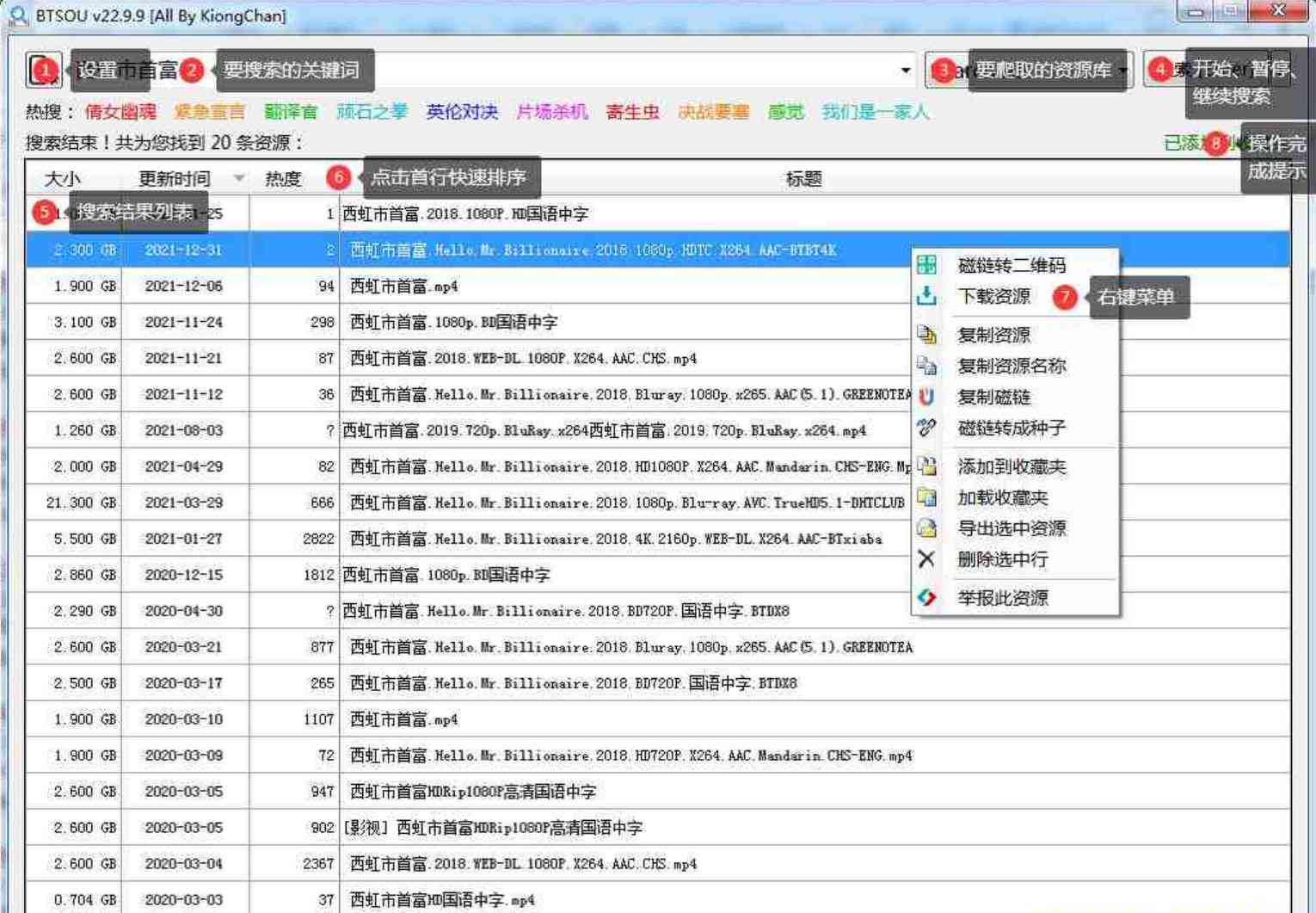Choose 磁链转成种子 menu entry
Screen dimensions: 1316x913
pyautogui.click(x=1012, y=428)
